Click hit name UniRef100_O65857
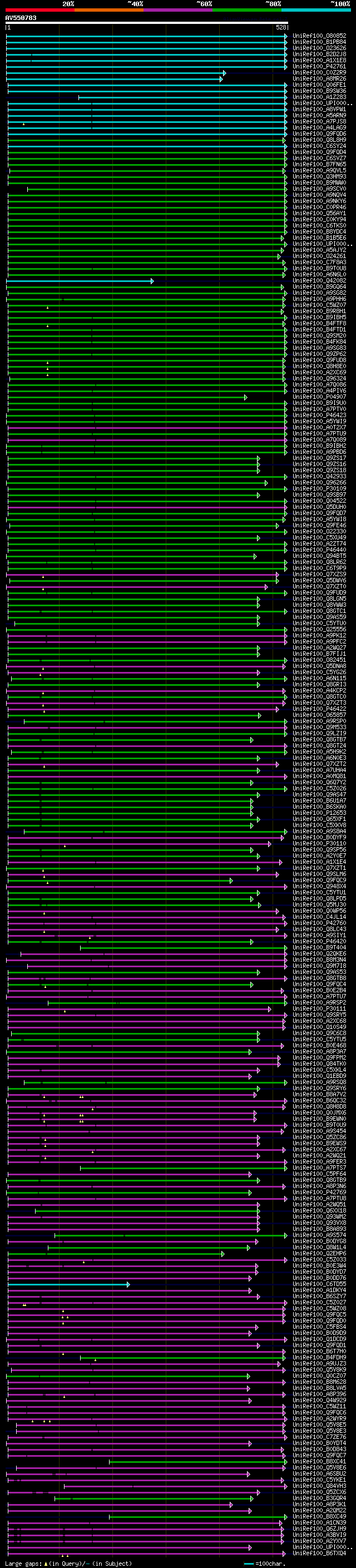Viewport: 356px width, 1568px height. (319, 715)
